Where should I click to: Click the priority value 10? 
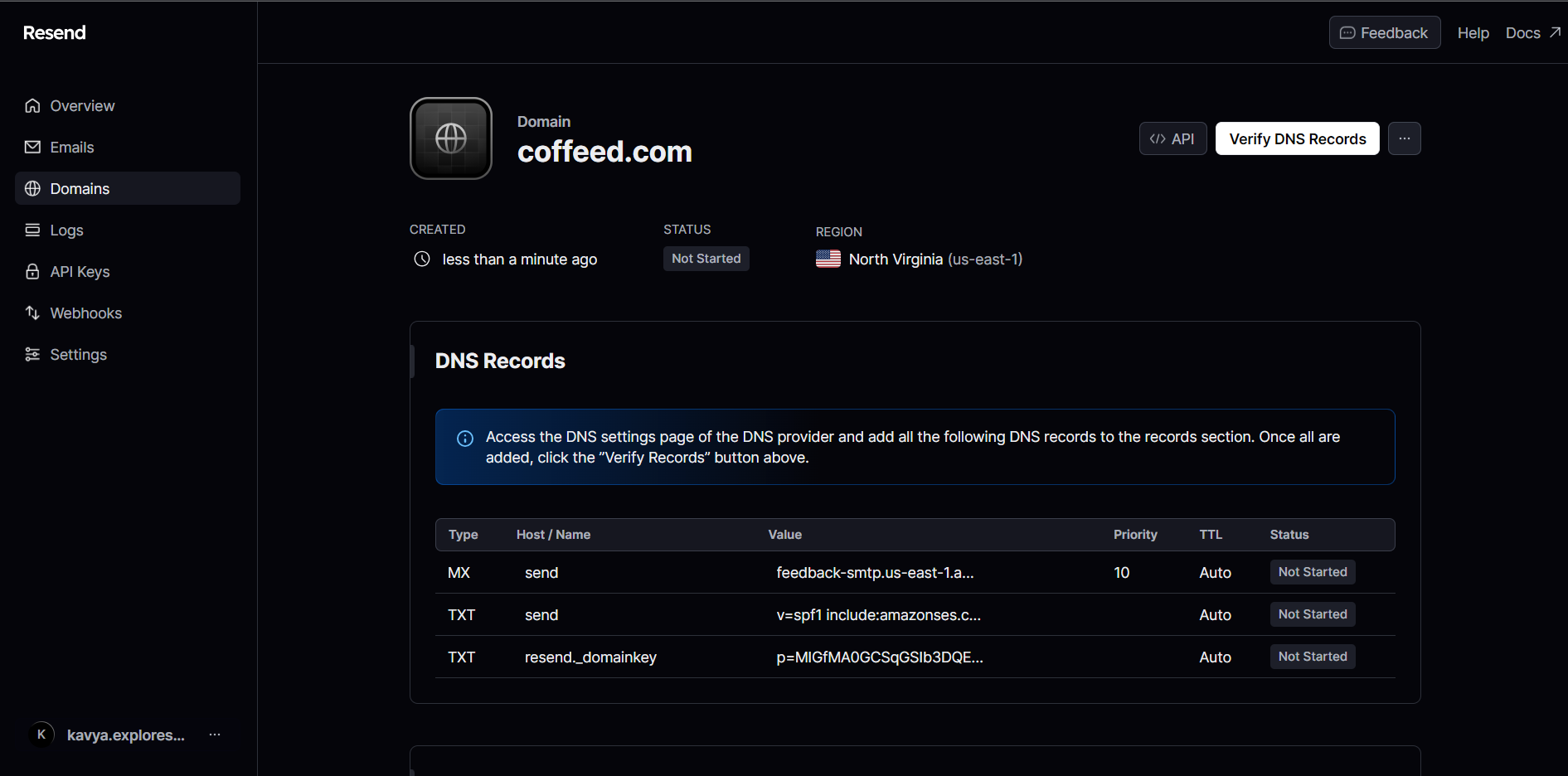1122,573
